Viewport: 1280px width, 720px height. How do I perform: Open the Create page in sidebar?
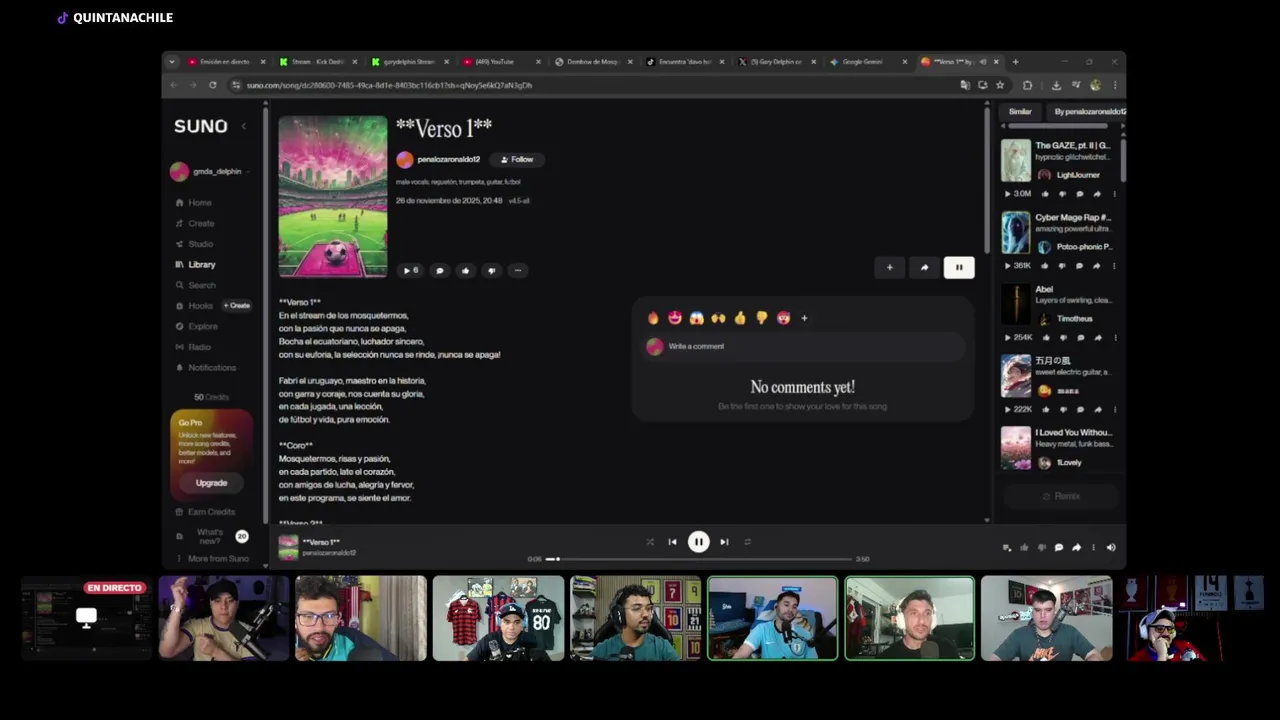click(195, 223)
